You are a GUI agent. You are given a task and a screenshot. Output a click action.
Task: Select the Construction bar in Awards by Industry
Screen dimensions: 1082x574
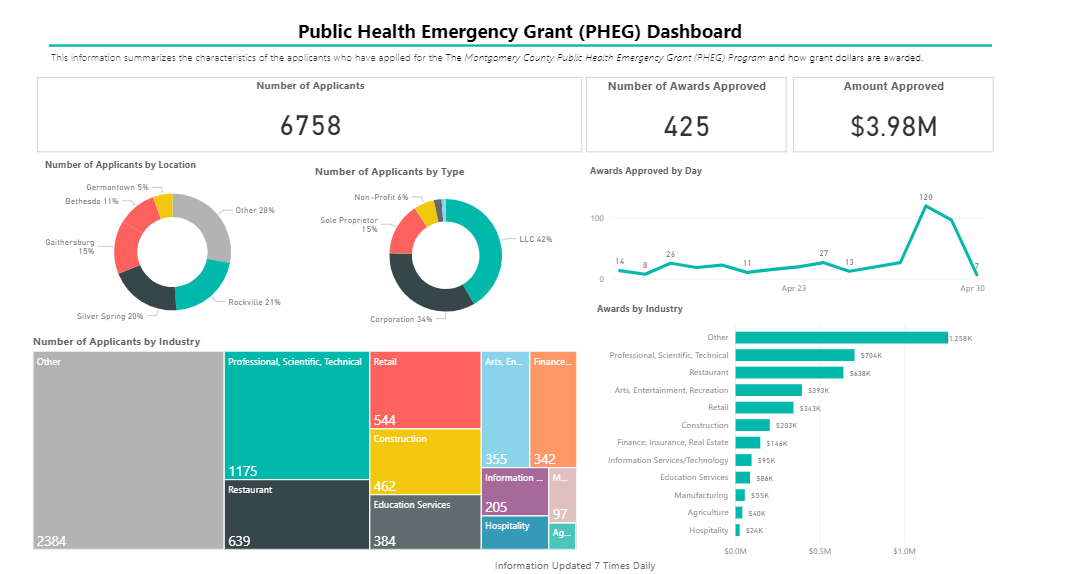(752, 425)
